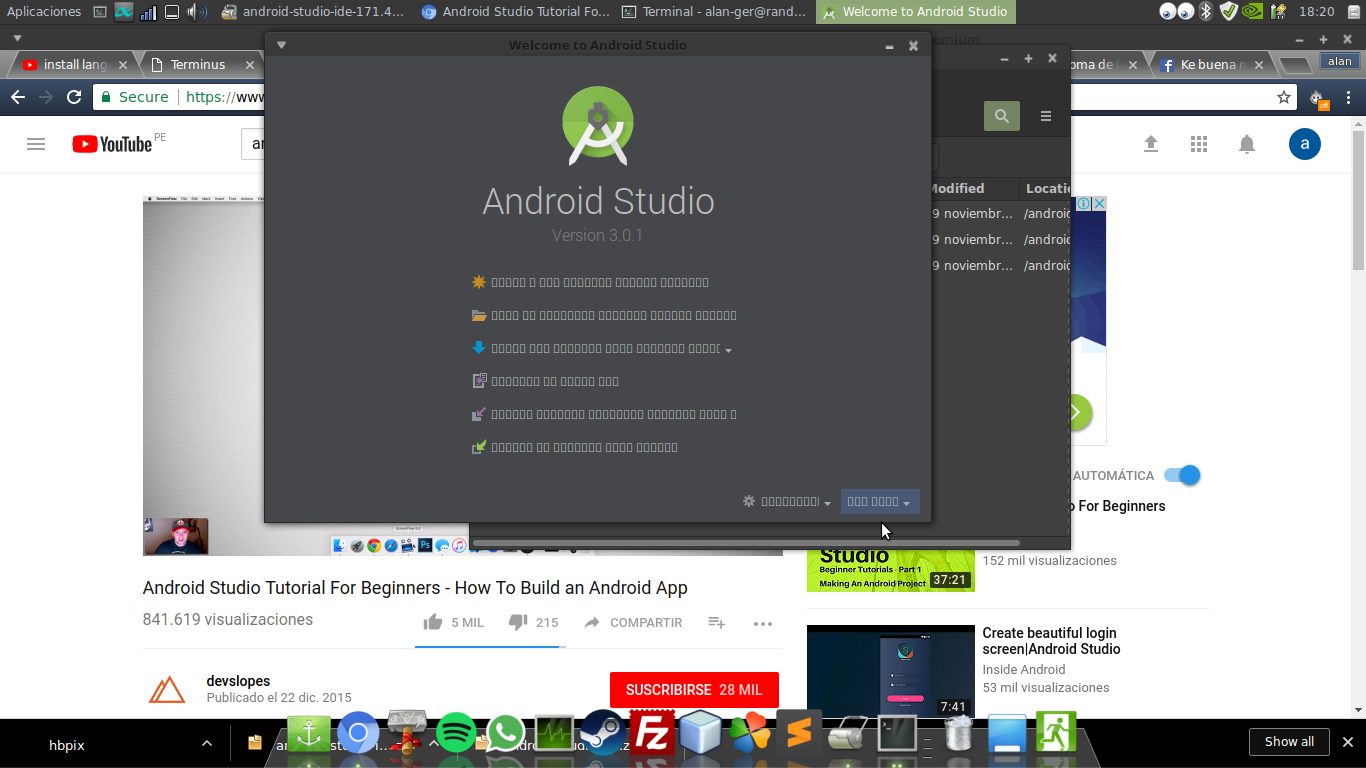Open the video's three-dot more menu
This screenshot has height=768, width=1366.
pos(763,623)
